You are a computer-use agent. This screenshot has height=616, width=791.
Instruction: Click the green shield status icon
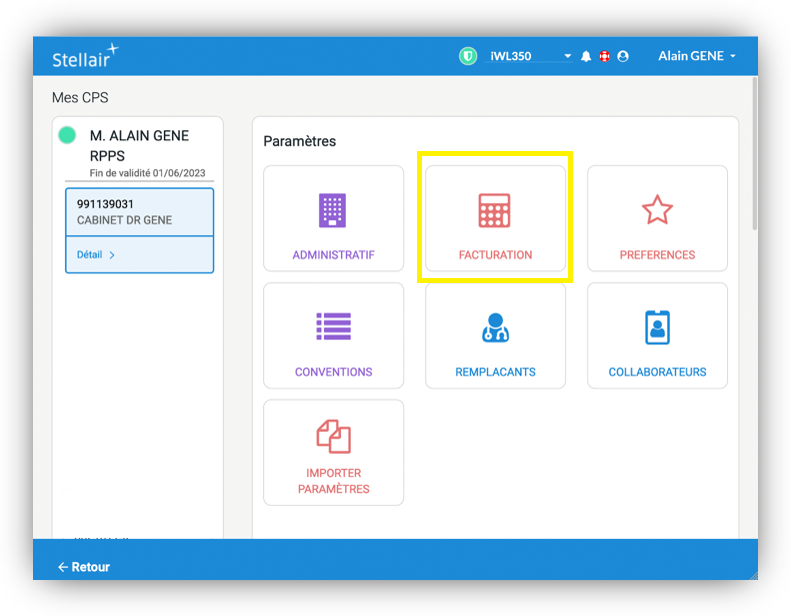pos(468,56)
